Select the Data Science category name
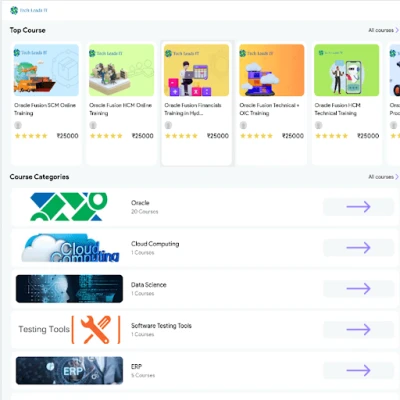Image resolution: width=400 pixels, height=400 pixels. 149,285
